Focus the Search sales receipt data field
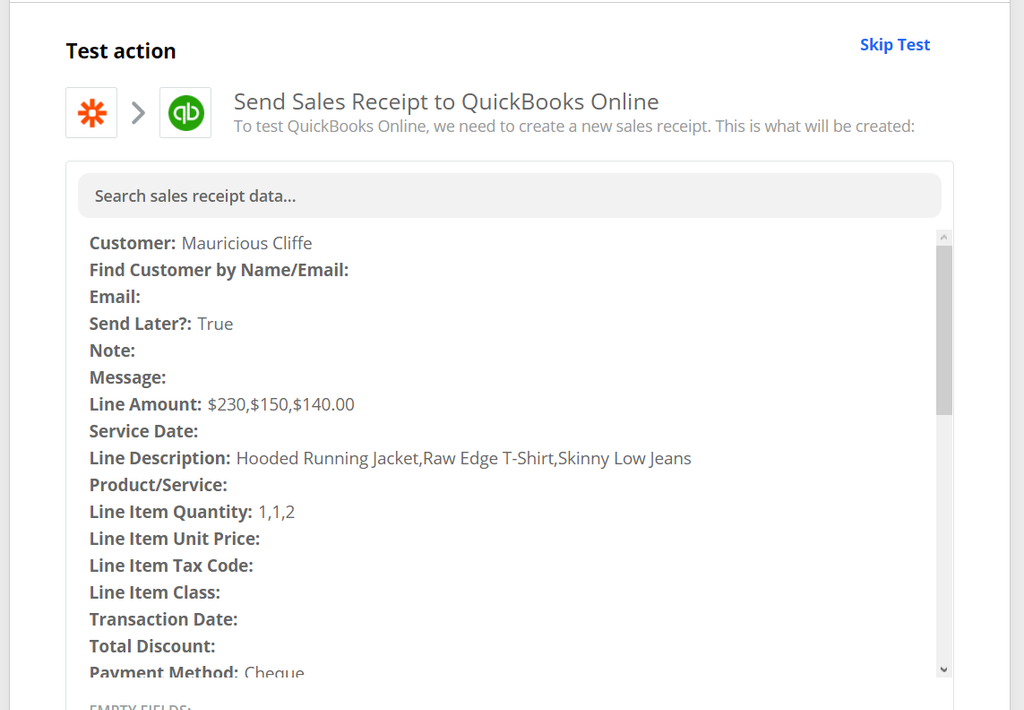This screenshot has width=1024, height=710. tap(509, 196)
